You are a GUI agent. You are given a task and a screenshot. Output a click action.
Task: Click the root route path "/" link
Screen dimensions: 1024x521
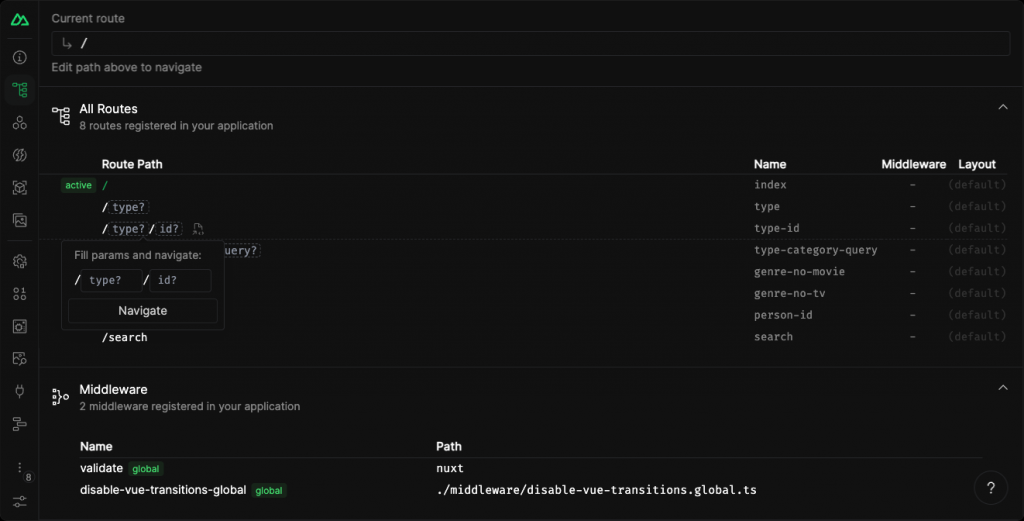pos(104,185)
